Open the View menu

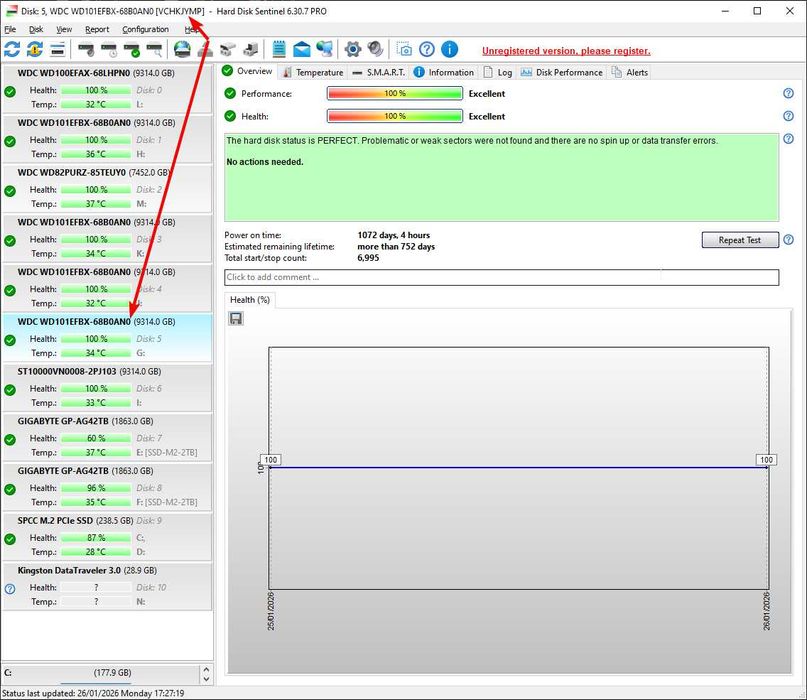[64, 29]
